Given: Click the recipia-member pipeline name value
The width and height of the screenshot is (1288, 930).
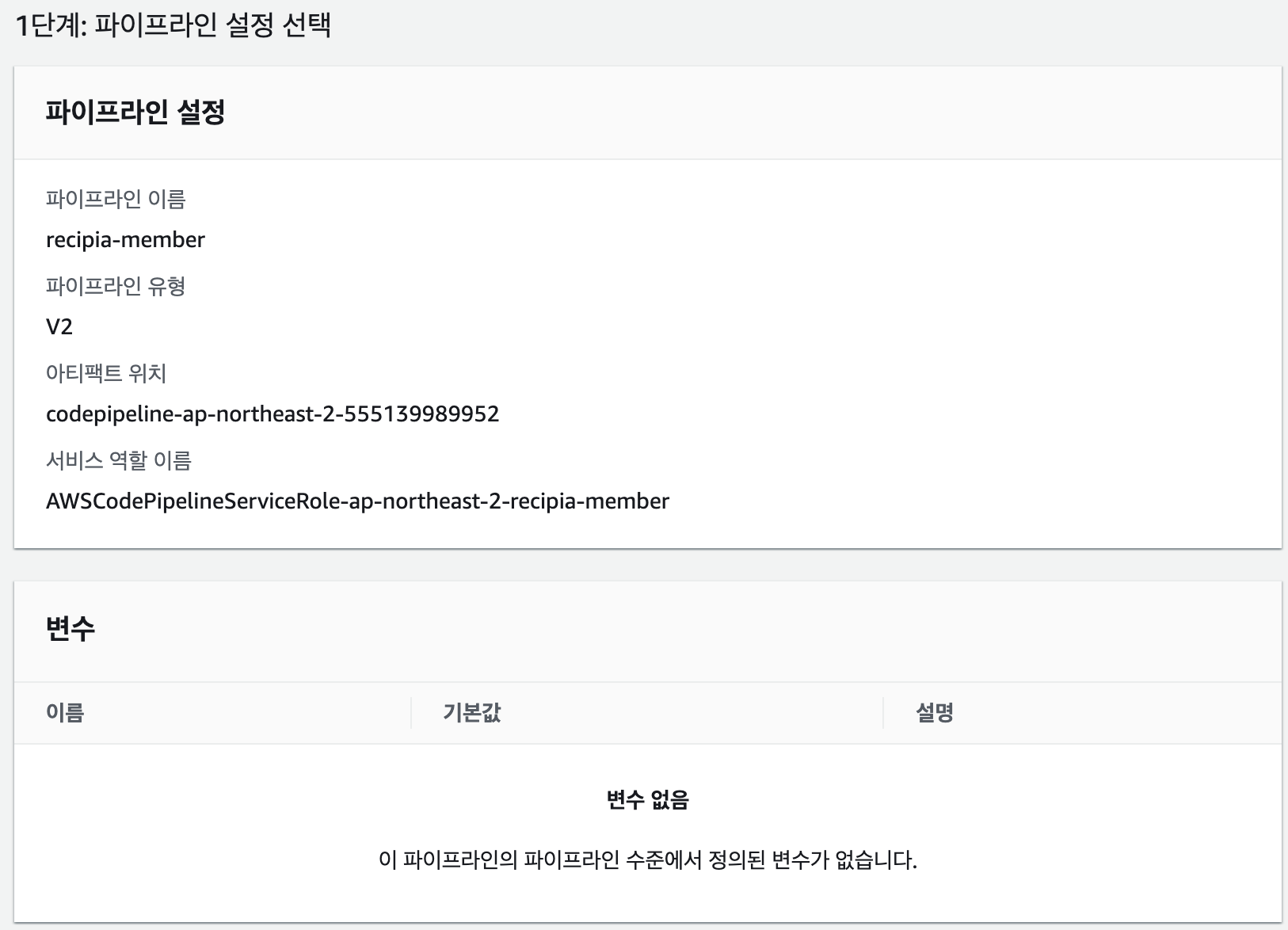Looking at the screenshot, I should [125, 239].
